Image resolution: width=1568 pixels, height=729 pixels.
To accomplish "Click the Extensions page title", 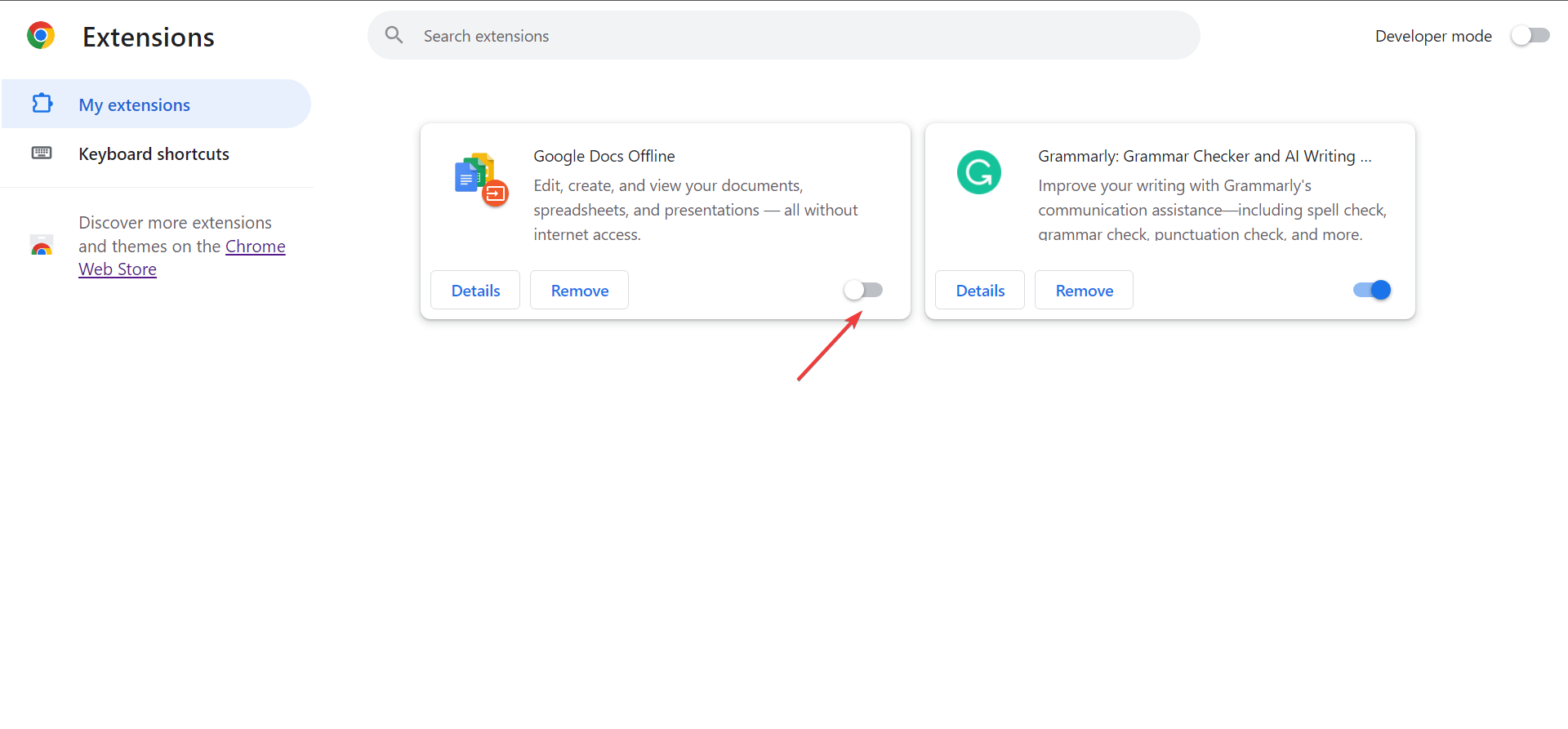I will pyautogui.click(x=149, y=37).
